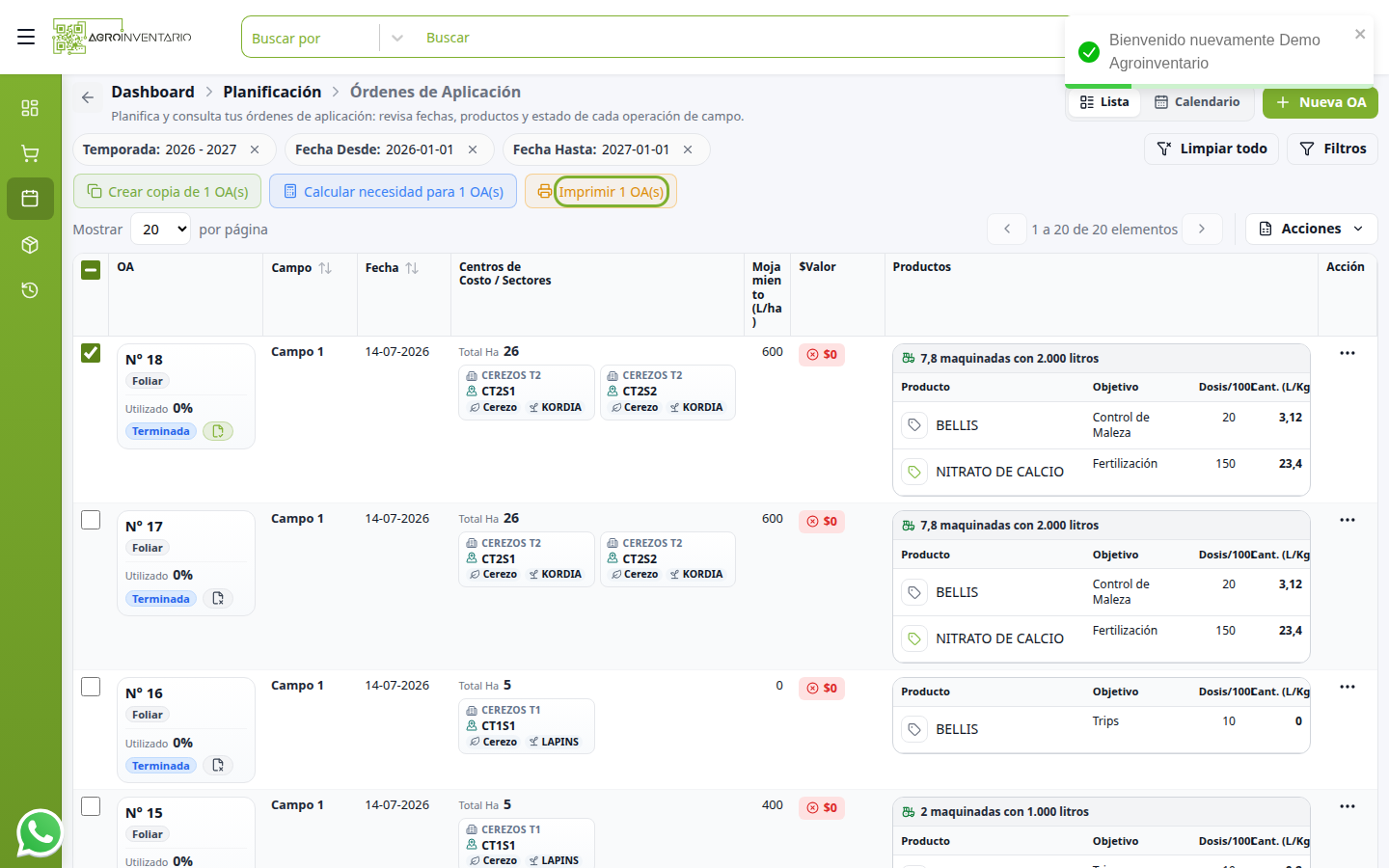Check the OA Nº 16 row checkbox
Viewport: 1389px width, 868px height.
tap(91, 687)
